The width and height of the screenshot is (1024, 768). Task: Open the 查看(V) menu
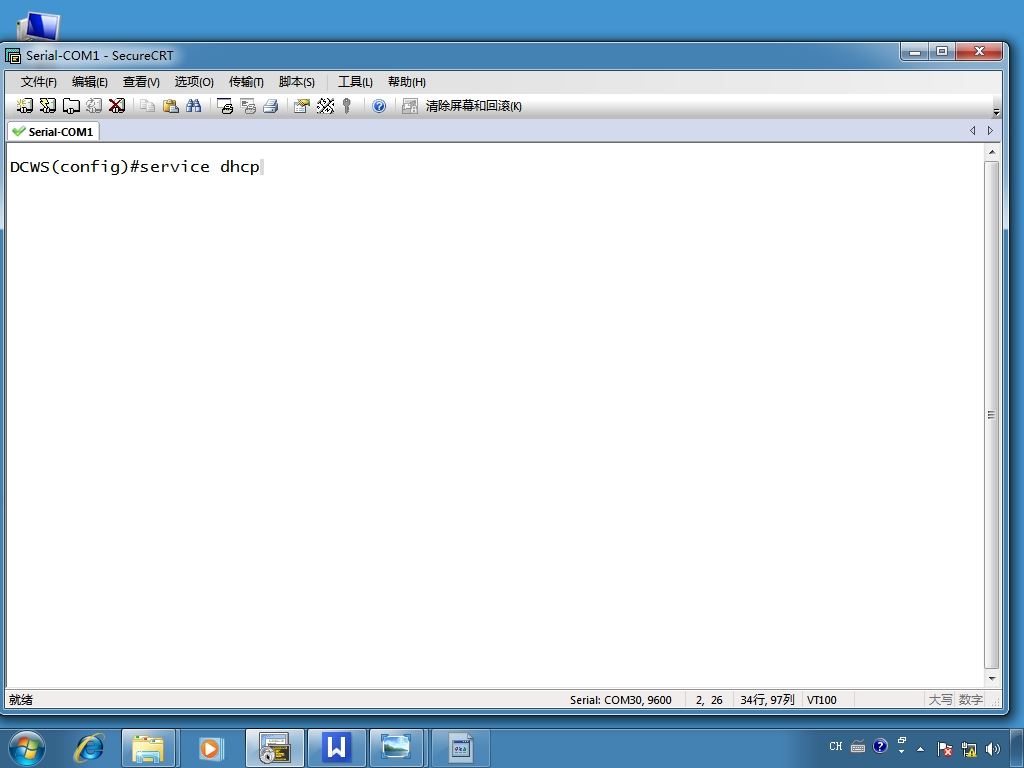click(x=141, y=82)
